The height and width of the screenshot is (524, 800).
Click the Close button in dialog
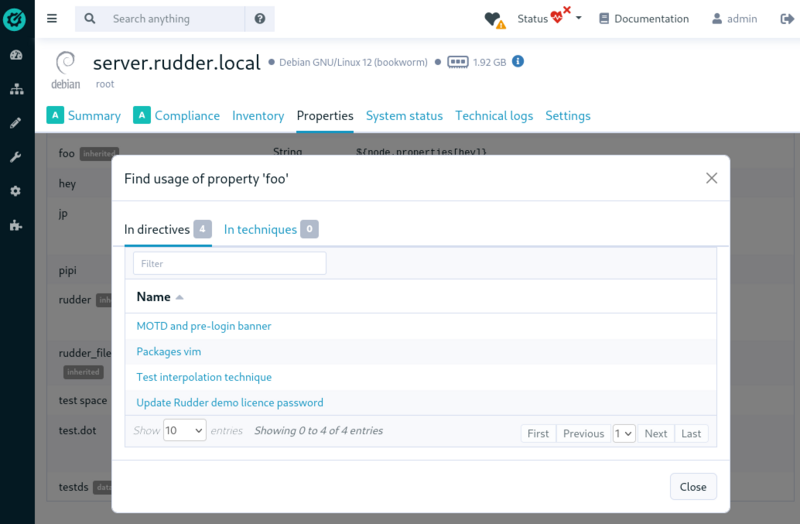pos(693,487)
